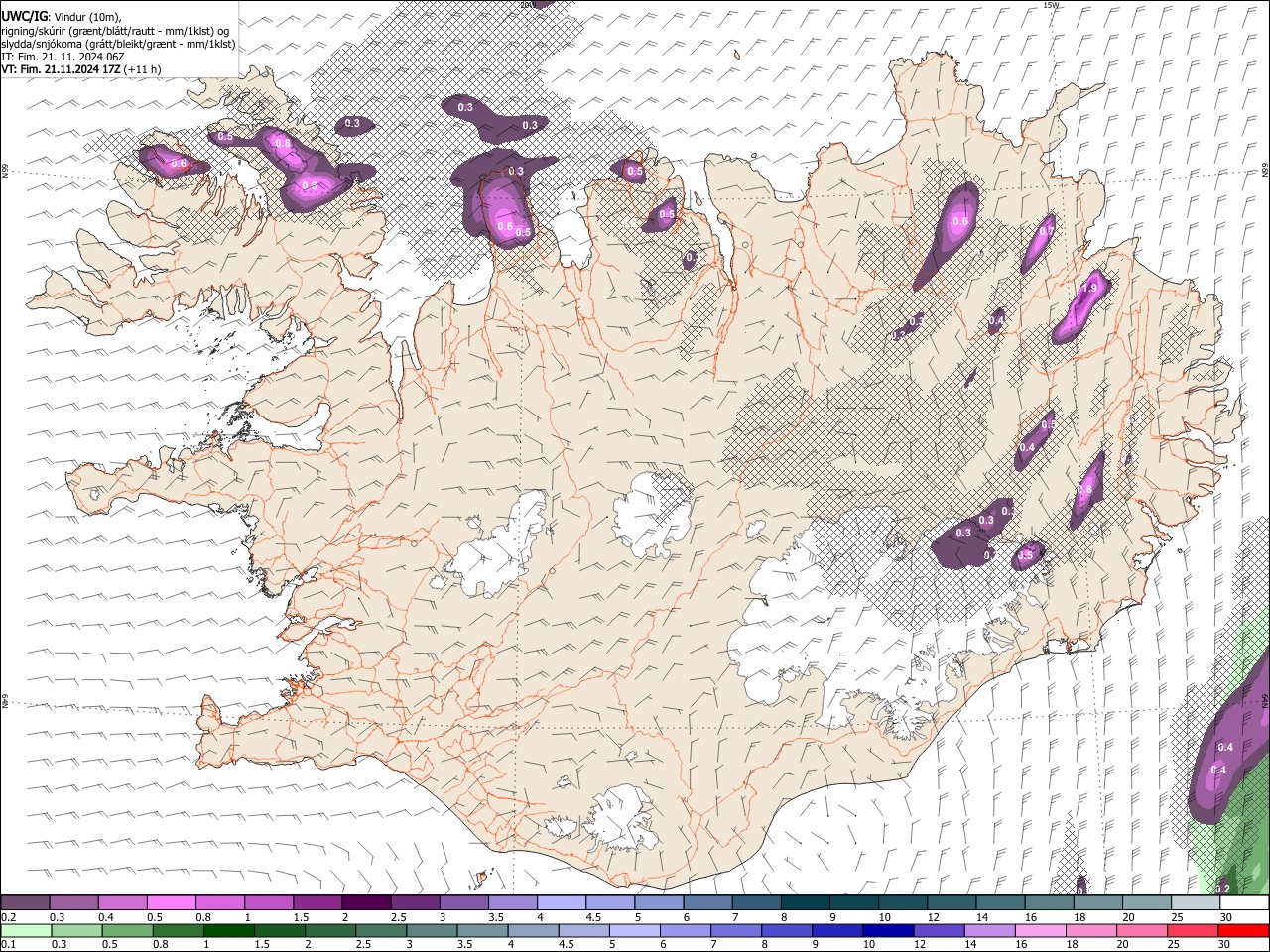Pick the pale lavender 4 swatch in the upper legend row

click(562, 902)
